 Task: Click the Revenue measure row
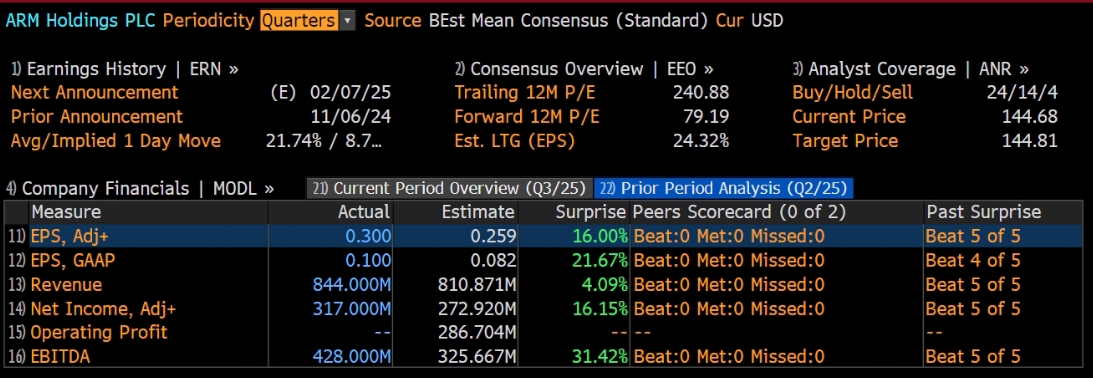[x=544, y=285]
